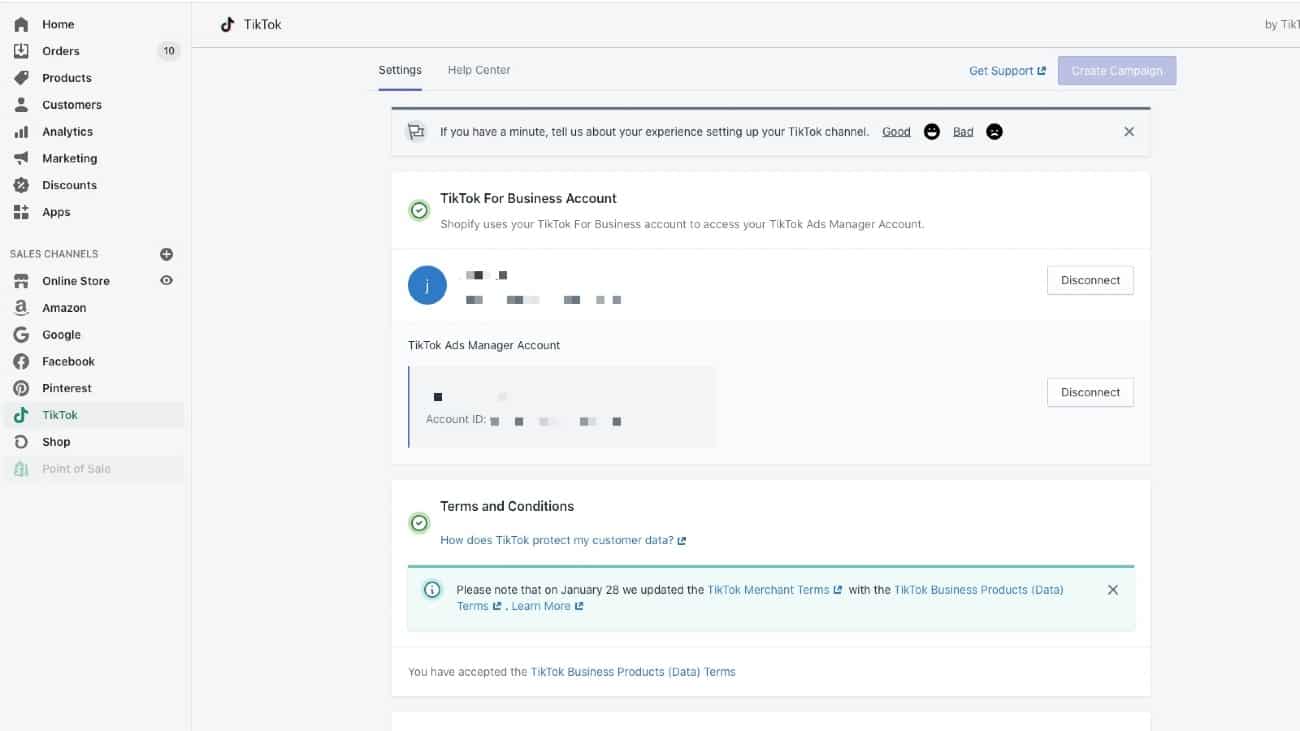
Task: Open the Home menu item
Action: pyautogui.click(x=58, y=24)
